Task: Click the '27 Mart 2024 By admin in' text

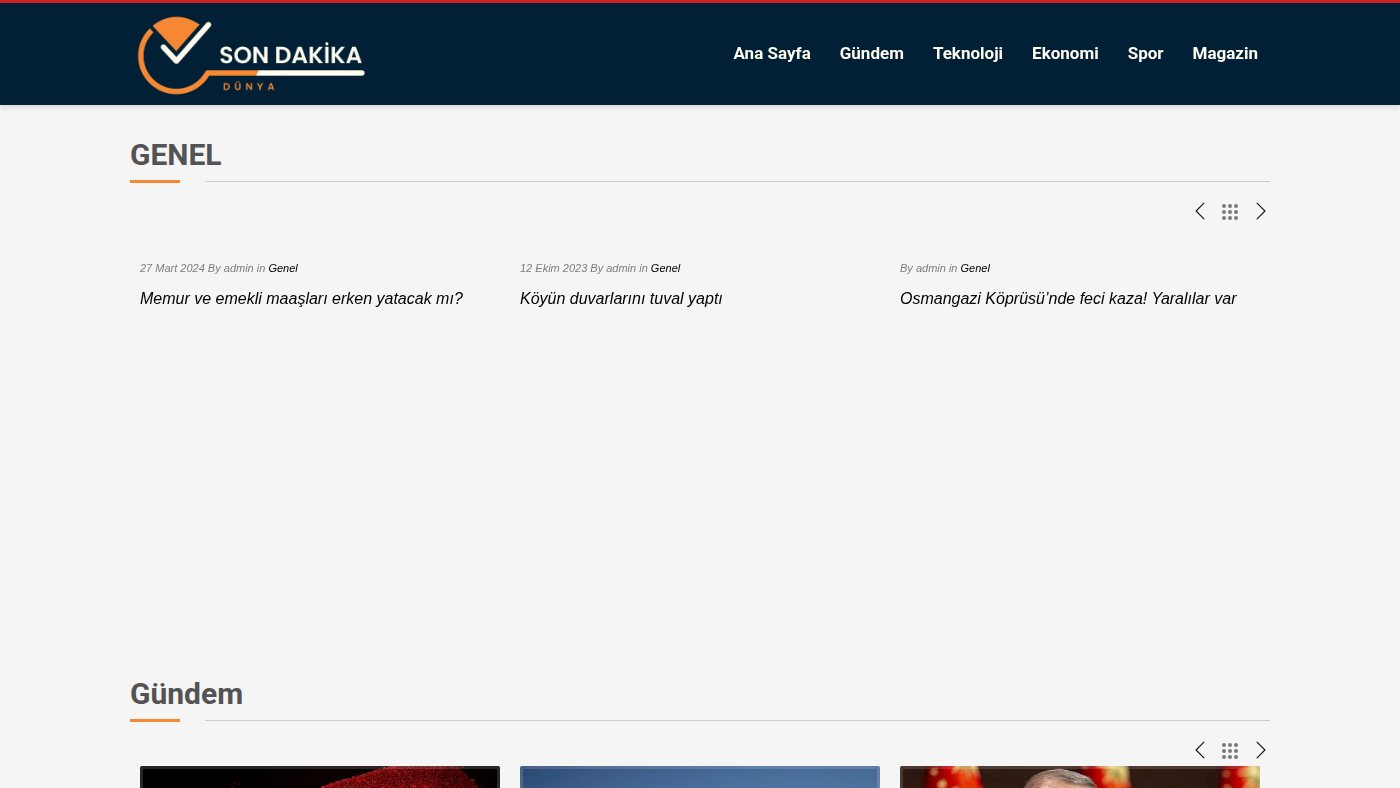Action: pyautogui.click(x=203, y=268)
